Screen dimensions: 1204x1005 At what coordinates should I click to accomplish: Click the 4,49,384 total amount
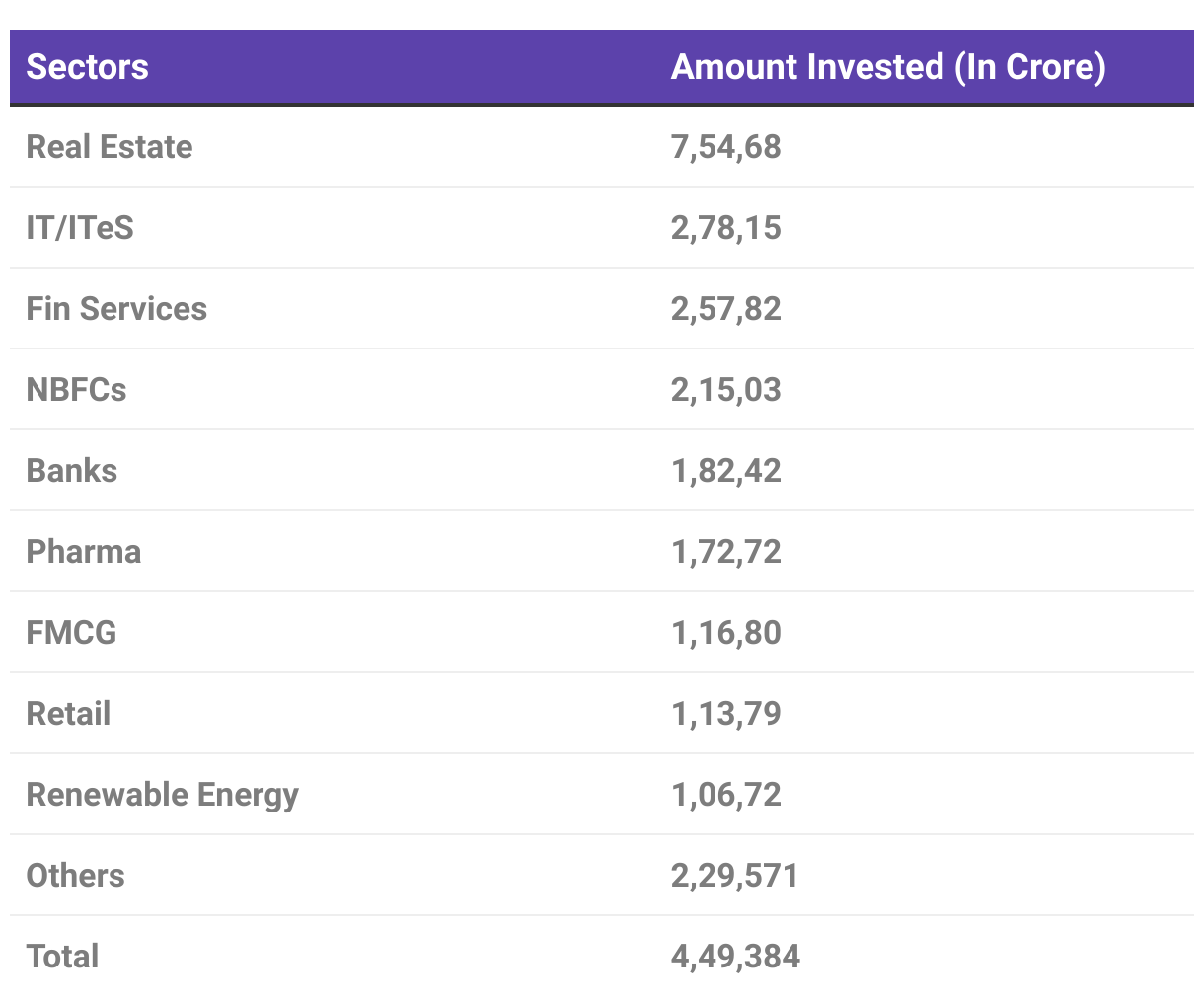tap(735, 957)
